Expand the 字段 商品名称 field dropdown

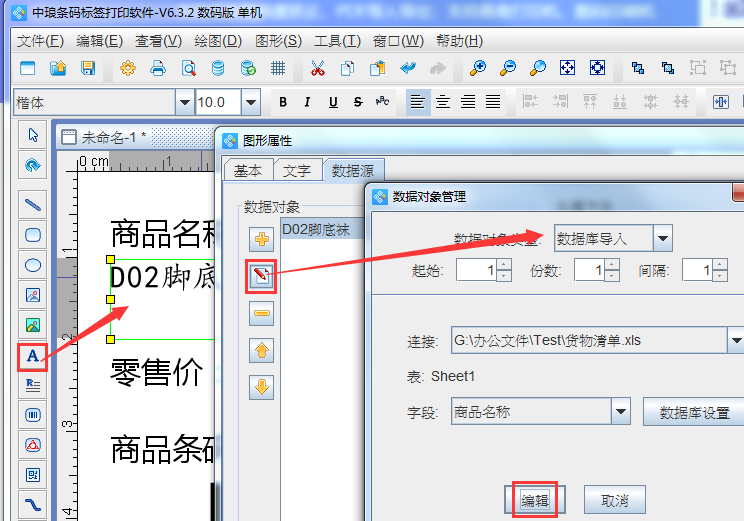620,411
